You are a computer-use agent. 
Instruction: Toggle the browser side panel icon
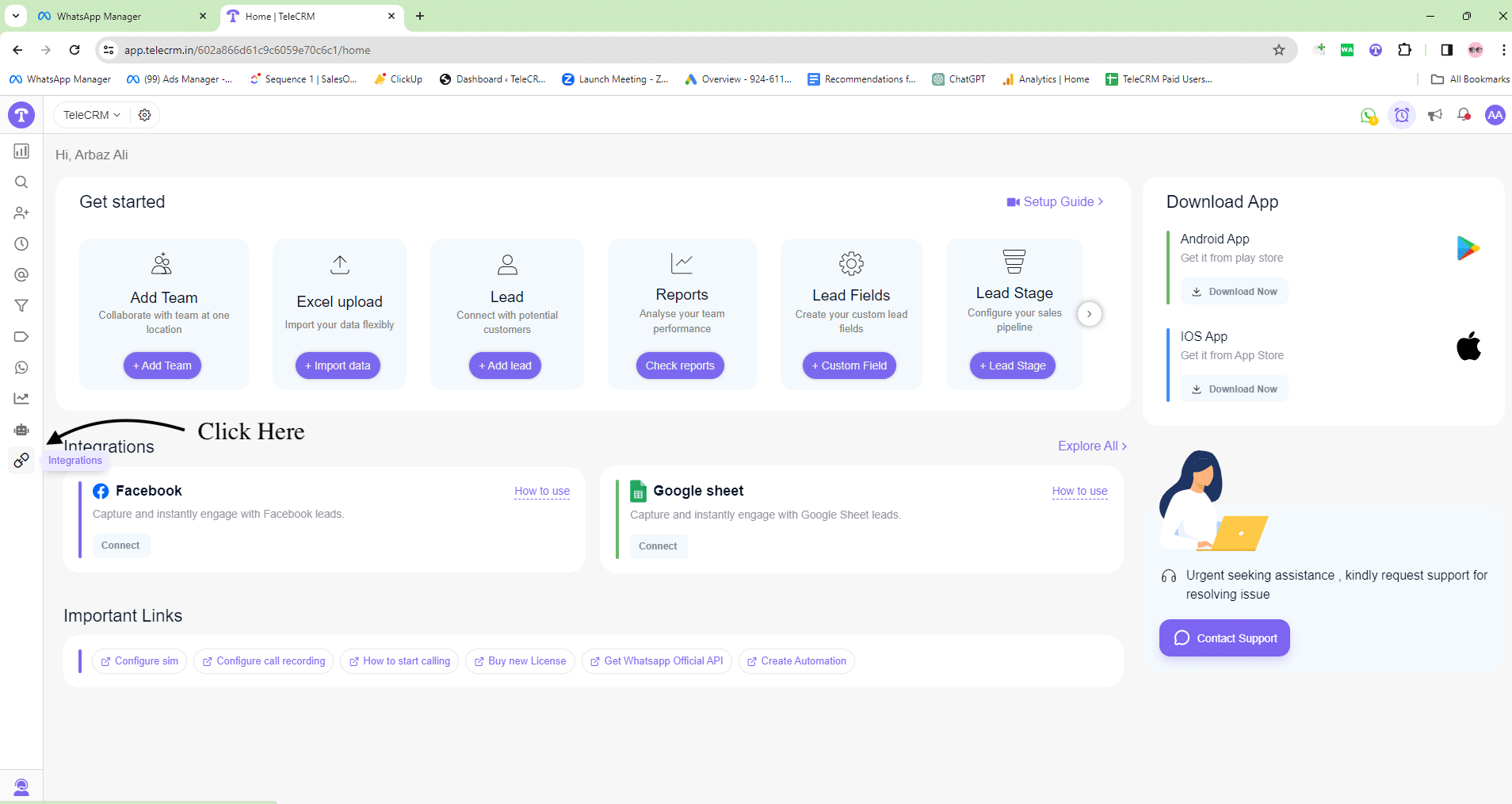point(1446,50)
